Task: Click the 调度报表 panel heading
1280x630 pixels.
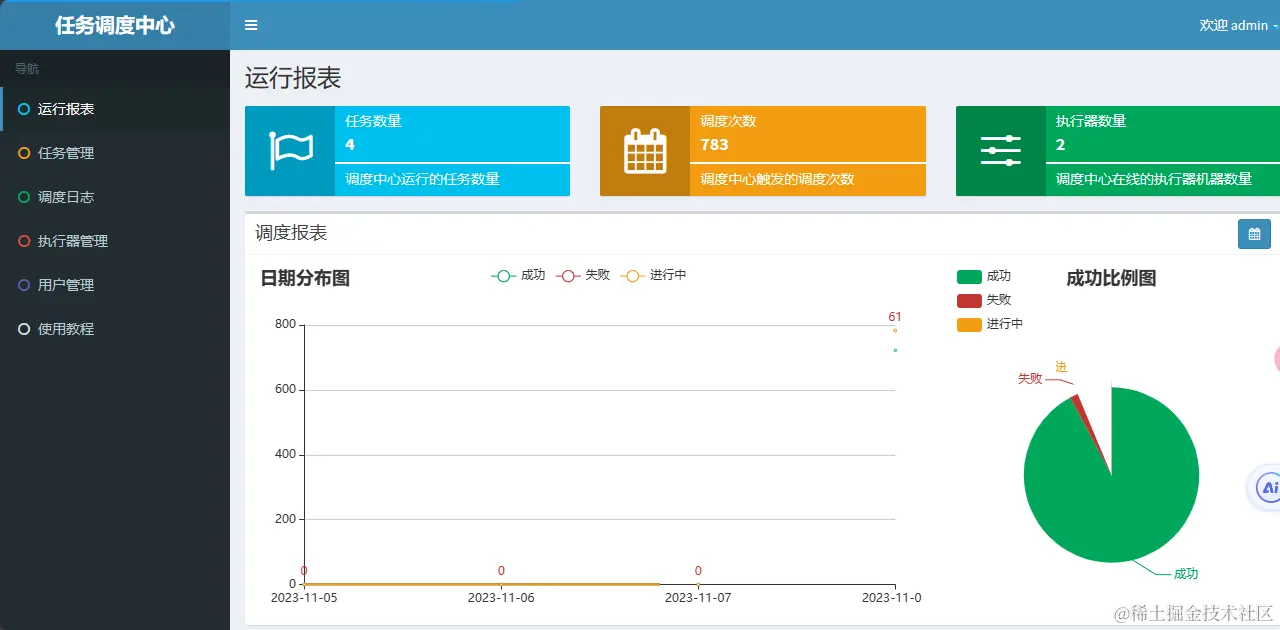Action: [x=291, y=233]
